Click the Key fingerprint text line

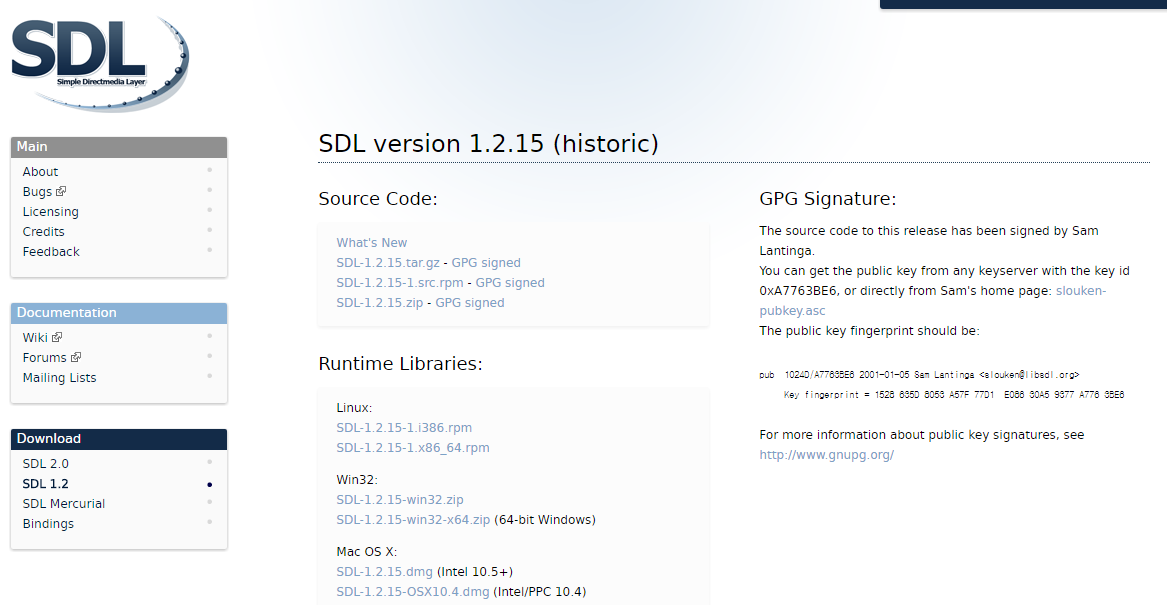[x=953, y=395]
